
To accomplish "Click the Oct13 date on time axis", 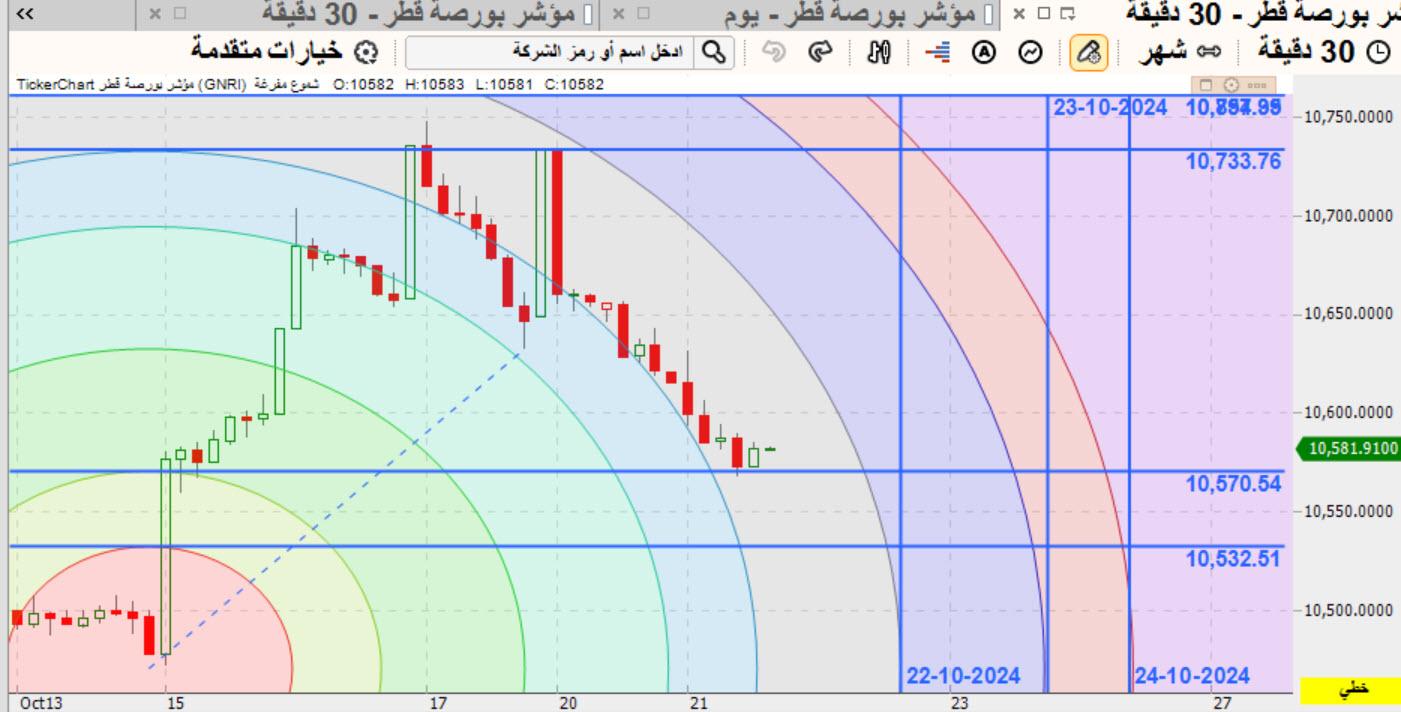I will pos(41,704).
